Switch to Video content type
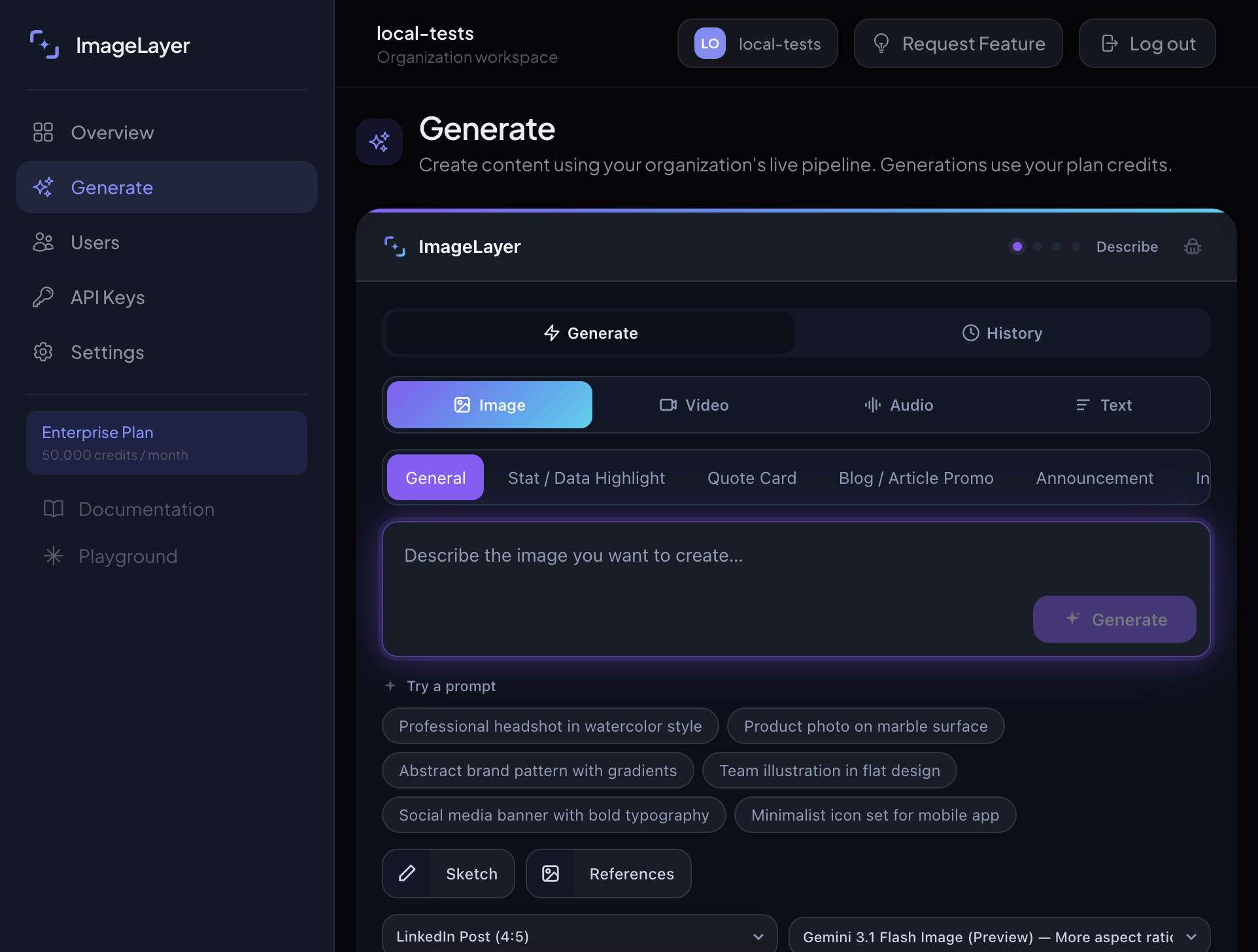The width and height of the screenshot is (1258, 952). pyautogui.click(x=694, y=405)
